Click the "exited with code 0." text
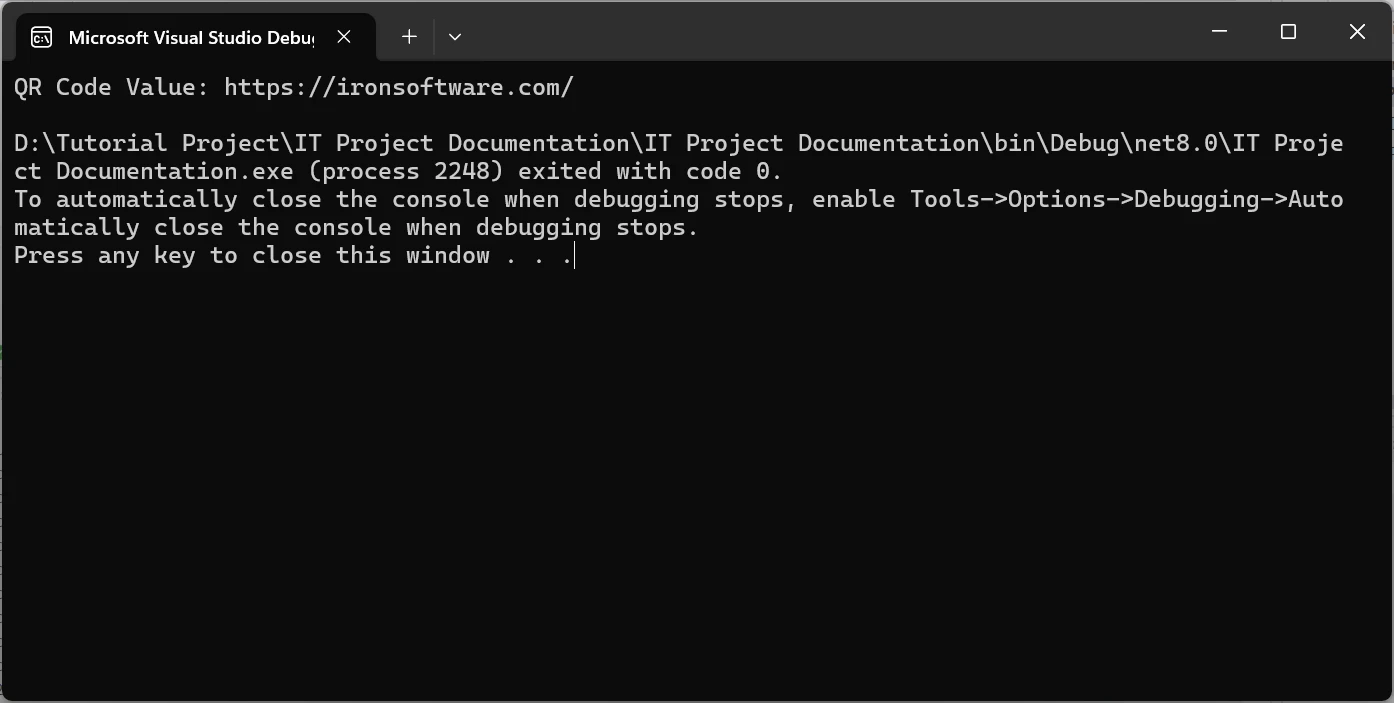Viewport: 1394px width, 703px height. pos(650,171)
